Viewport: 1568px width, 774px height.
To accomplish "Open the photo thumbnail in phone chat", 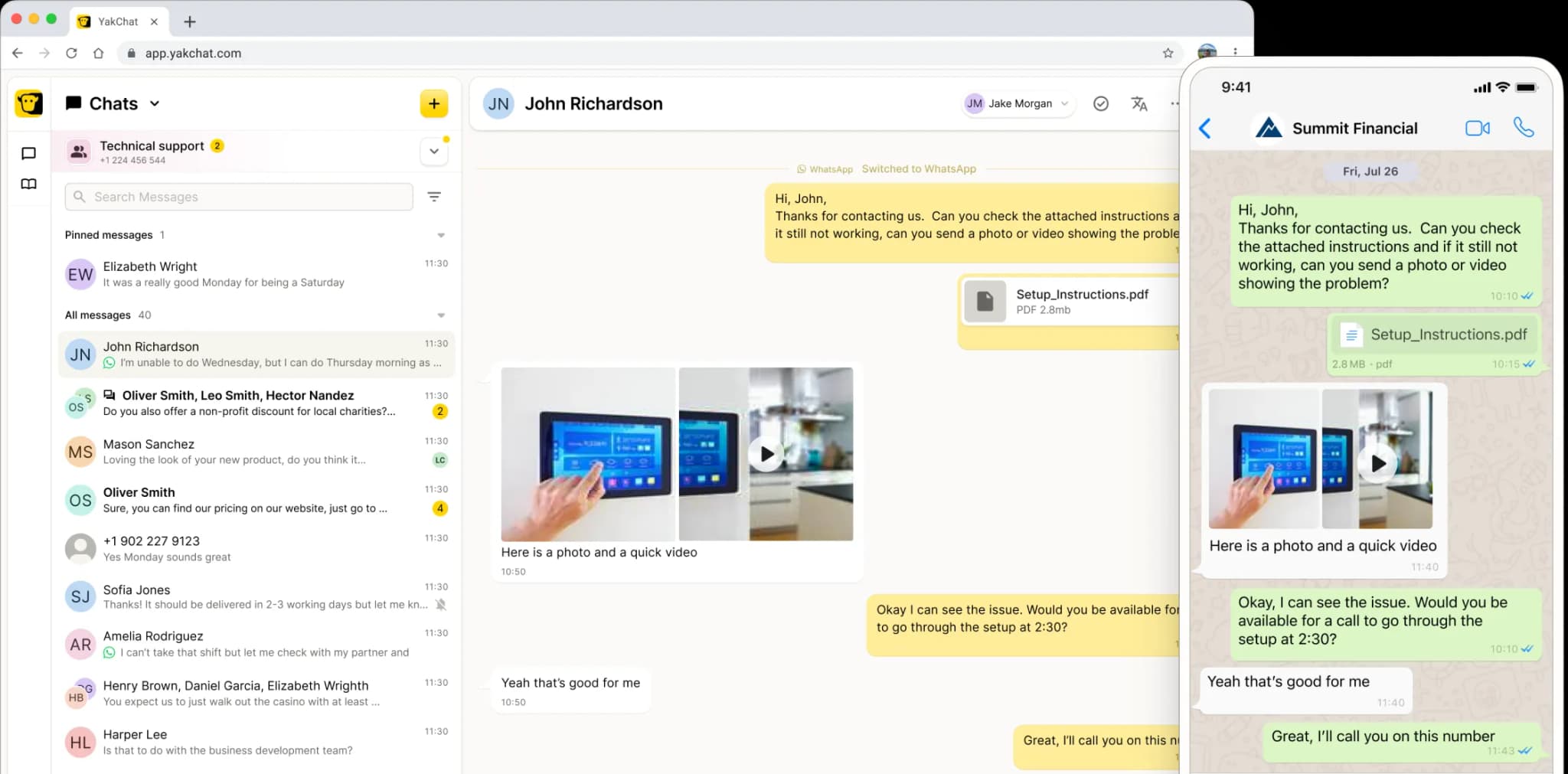I will point(1264,459).
